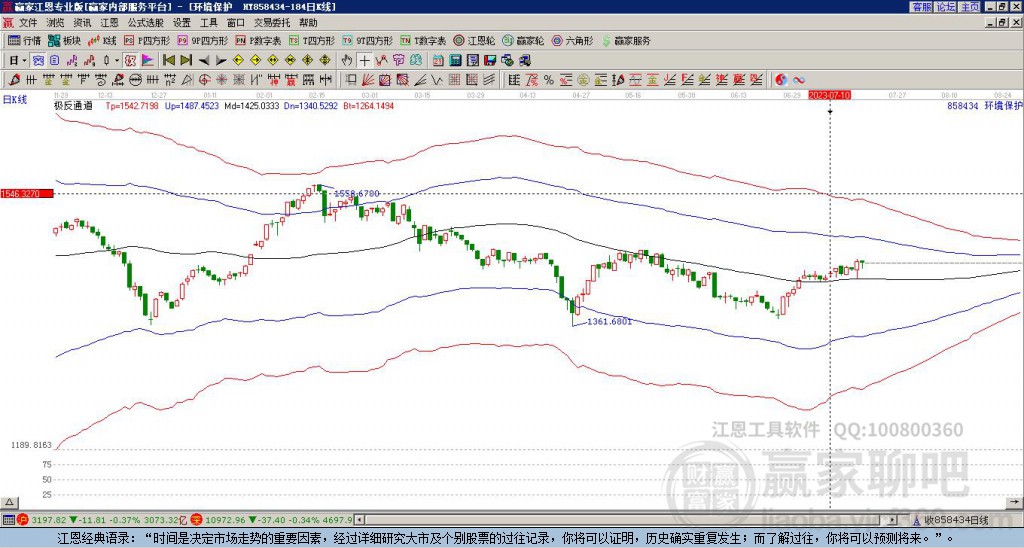
Task: Toggle the crosshair cursor tool
Action: (364, 60)
